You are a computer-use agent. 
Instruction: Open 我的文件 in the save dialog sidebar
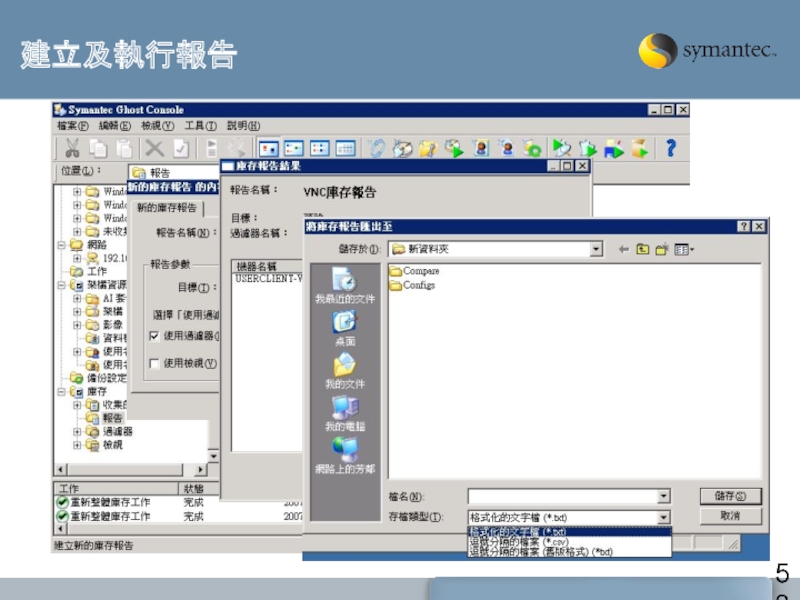click(x=345, y=371)
